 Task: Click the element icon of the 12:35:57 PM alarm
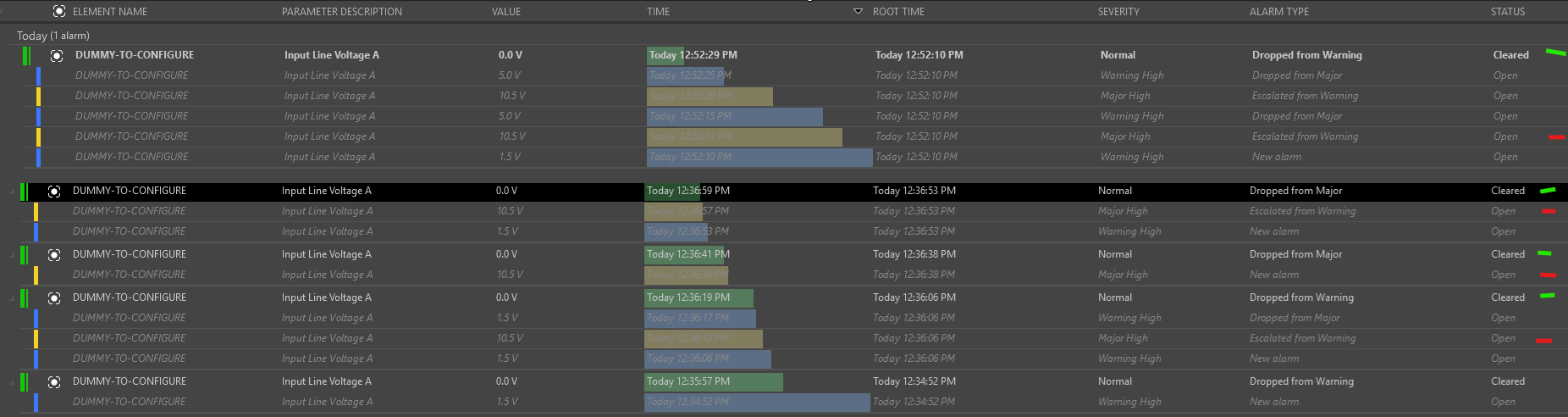pos(54,382)
